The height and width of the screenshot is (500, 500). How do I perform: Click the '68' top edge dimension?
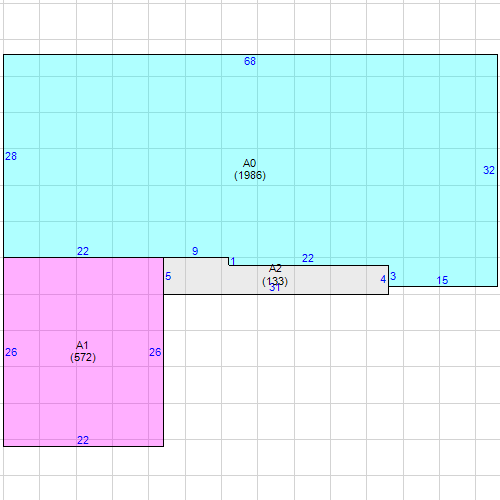click(250, 61)
